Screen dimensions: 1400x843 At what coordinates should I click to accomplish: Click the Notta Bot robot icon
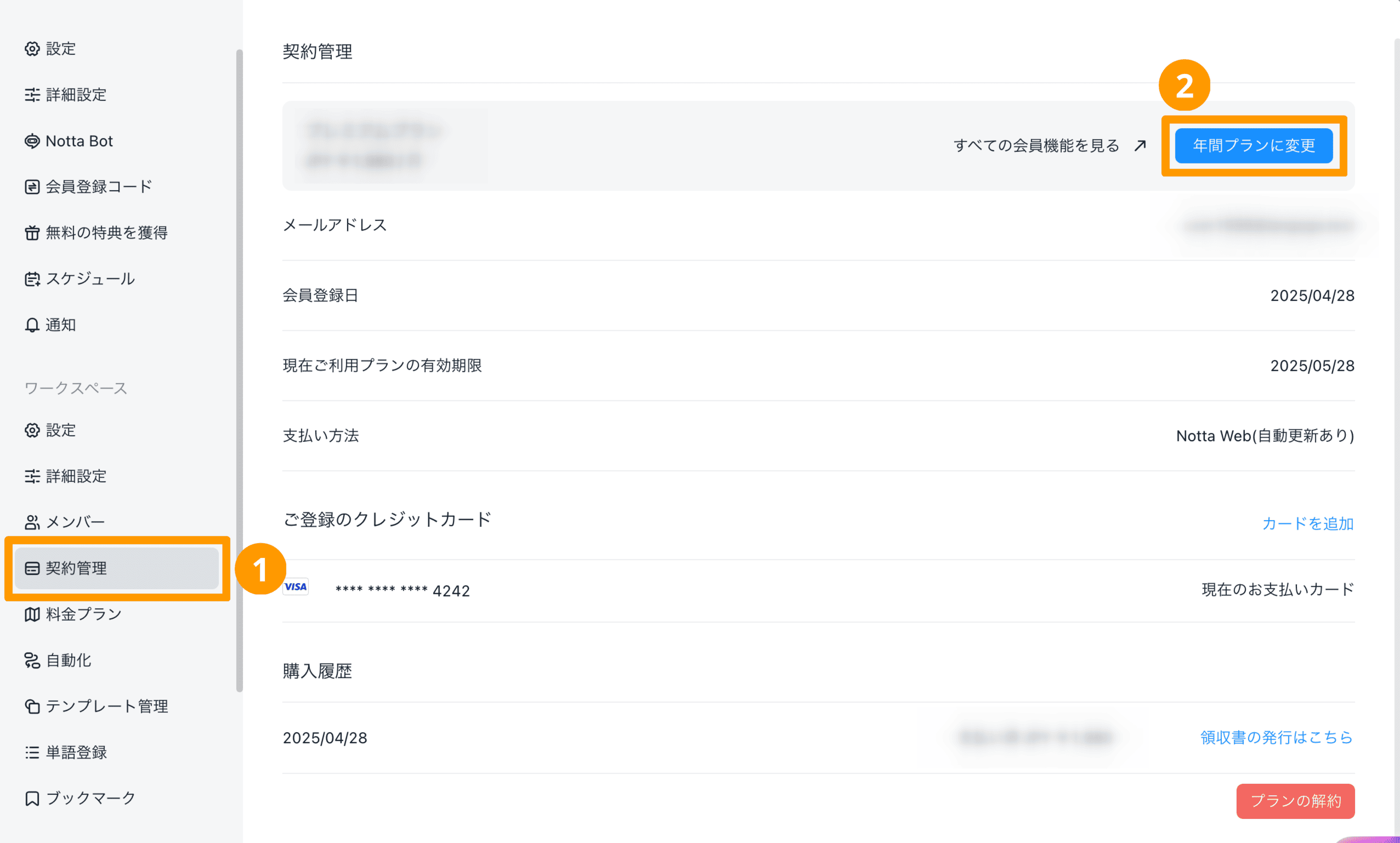32,141
